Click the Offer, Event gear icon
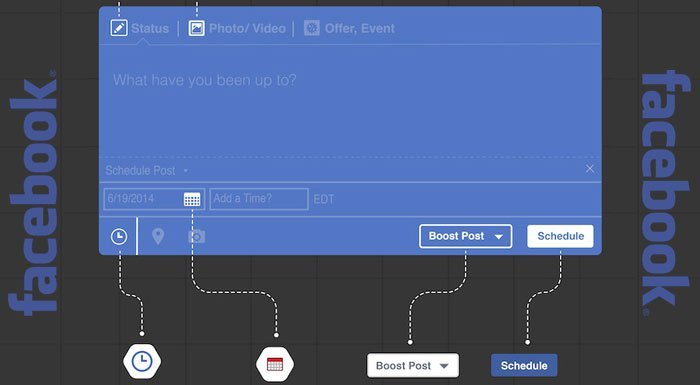 coord(312,28)
